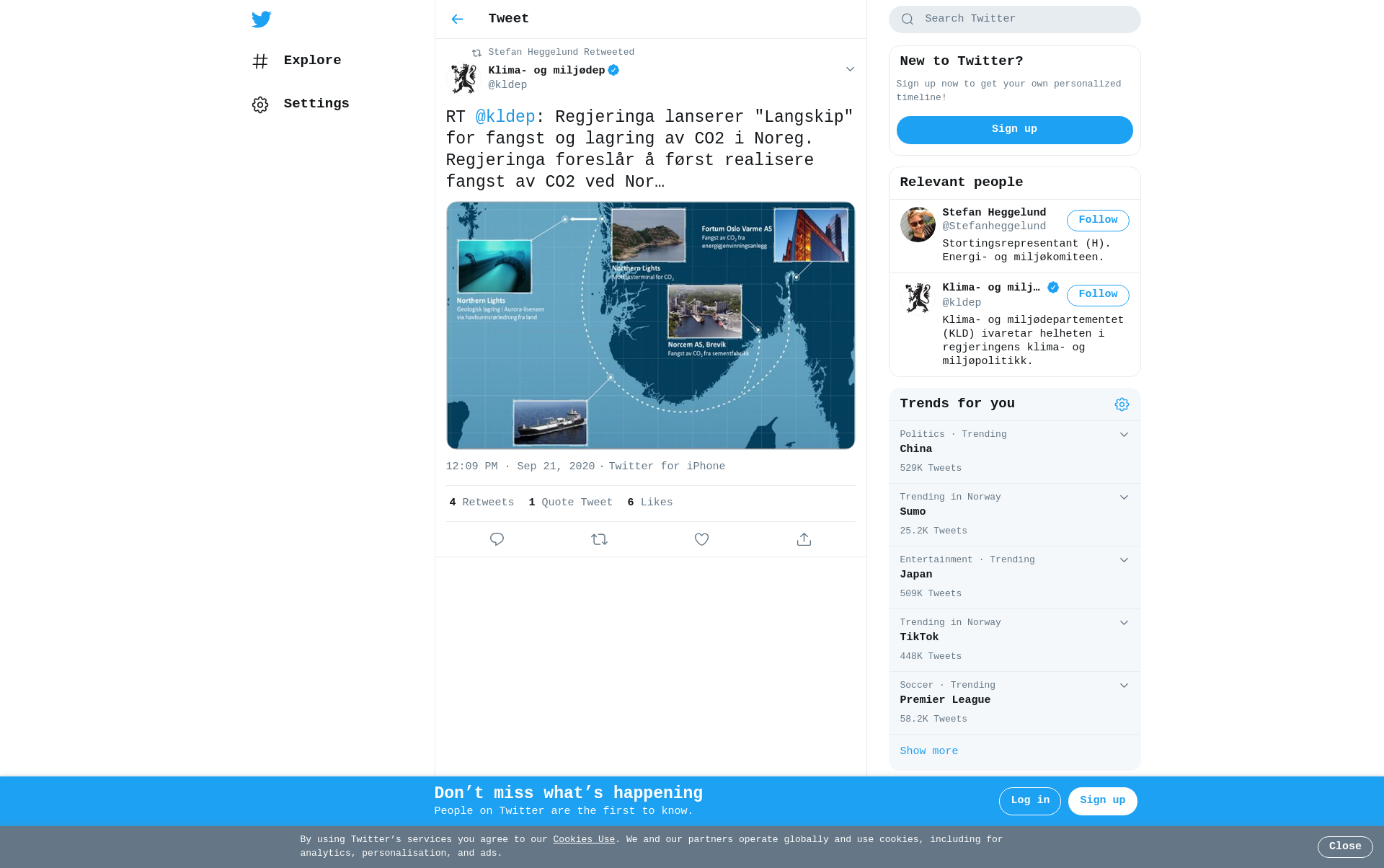This screenshot has height=868, width=1384.
Task: Click Stefan Heggelund Retweeted label
Action: click(561, 53)
